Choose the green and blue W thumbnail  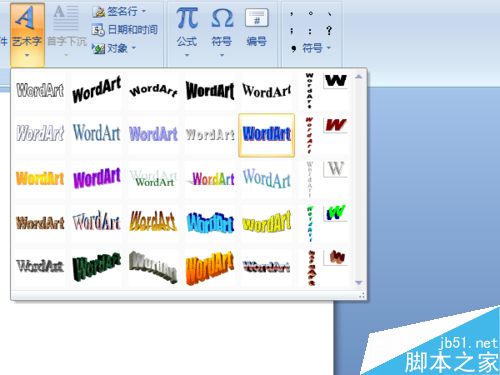(x=336, y=213)
